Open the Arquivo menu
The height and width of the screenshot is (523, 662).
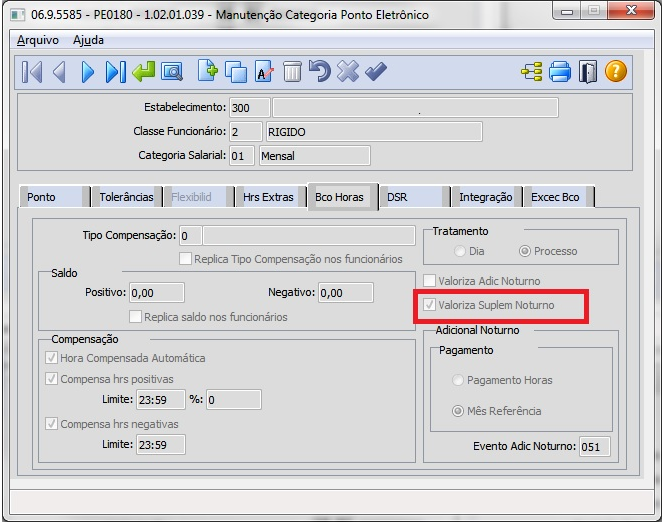[38, 40]
